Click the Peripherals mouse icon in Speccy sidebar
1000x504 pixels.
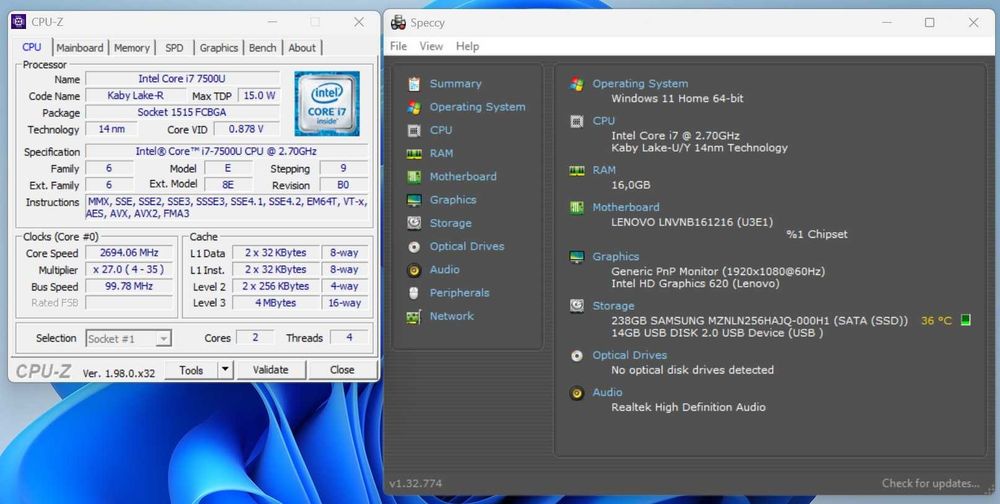click(x=414, y=293)
